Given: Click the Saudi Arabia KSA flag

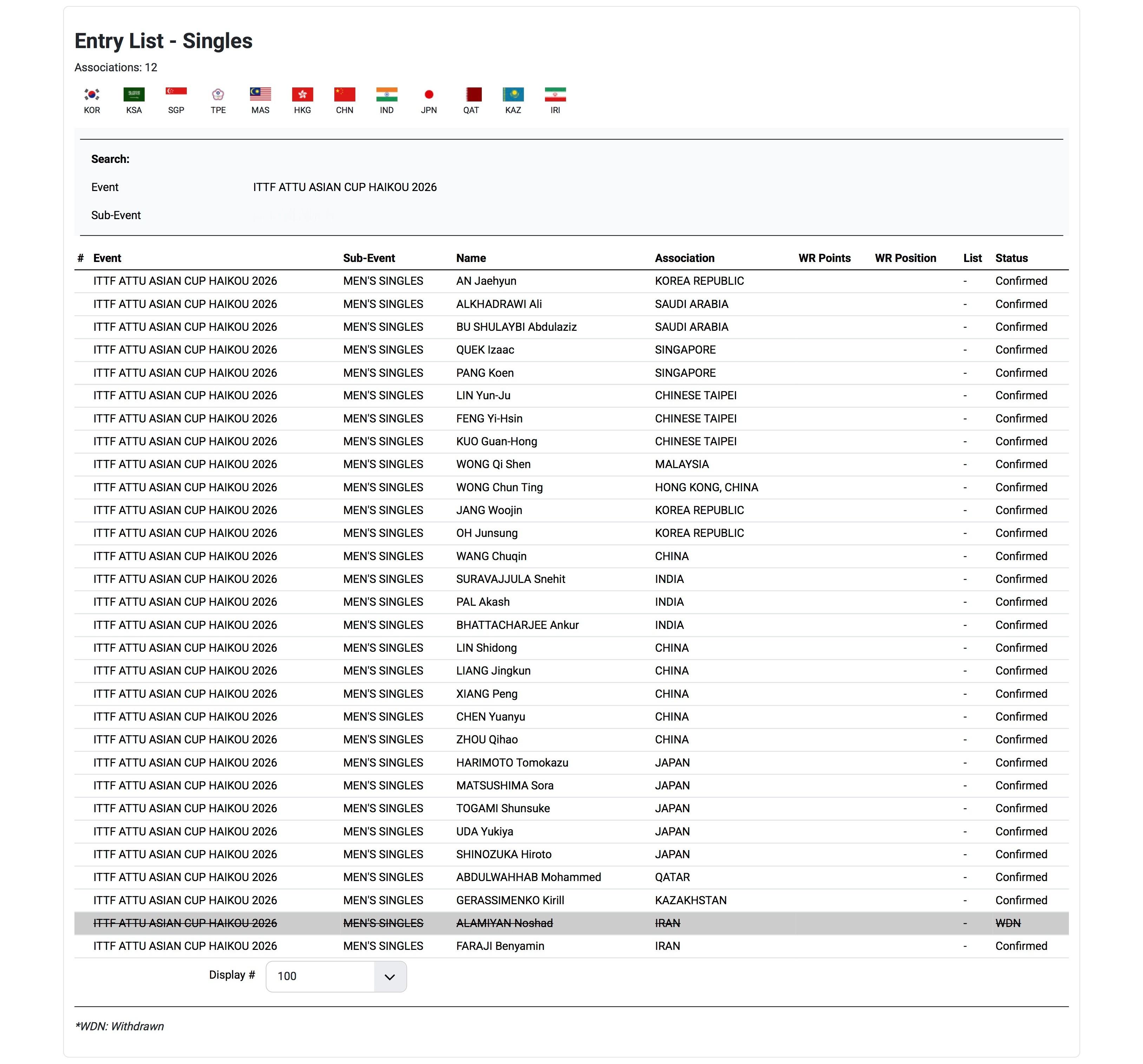Looking at the screenshot, I should point(134,94).
